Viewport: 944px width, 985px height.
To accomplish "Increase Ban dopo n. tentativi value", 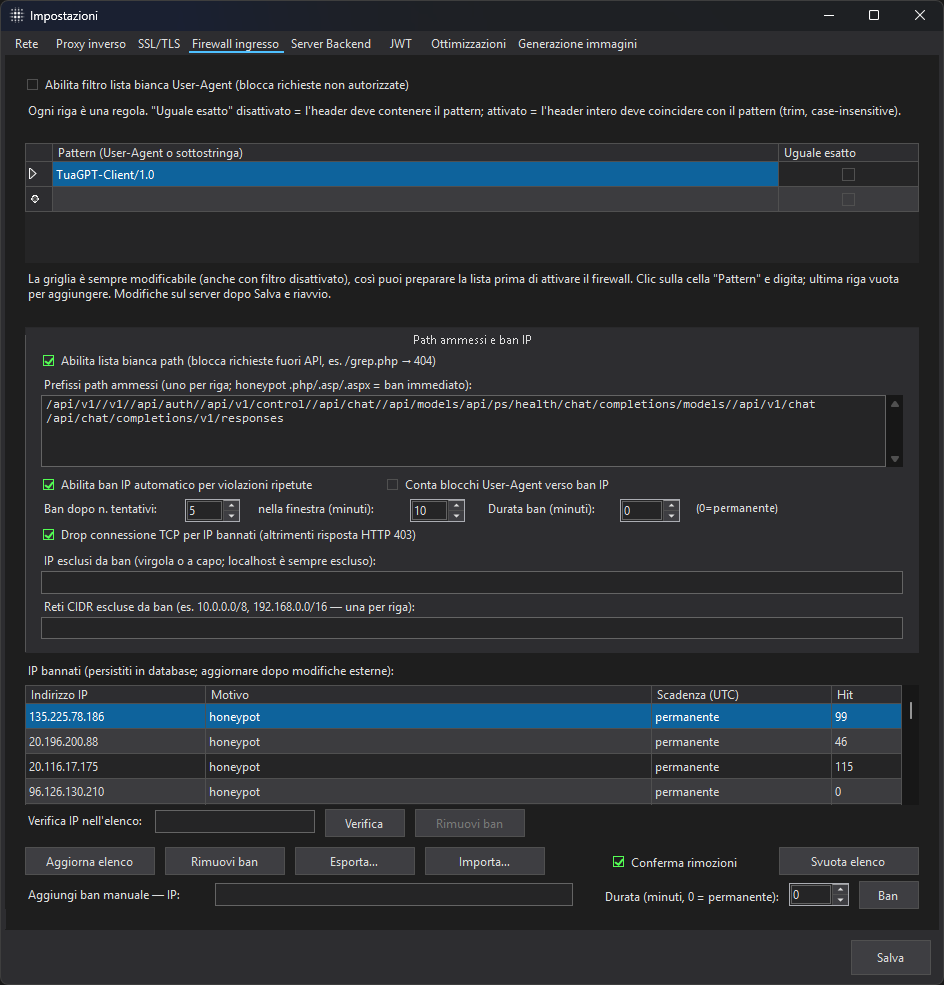I will coord(232,505).
